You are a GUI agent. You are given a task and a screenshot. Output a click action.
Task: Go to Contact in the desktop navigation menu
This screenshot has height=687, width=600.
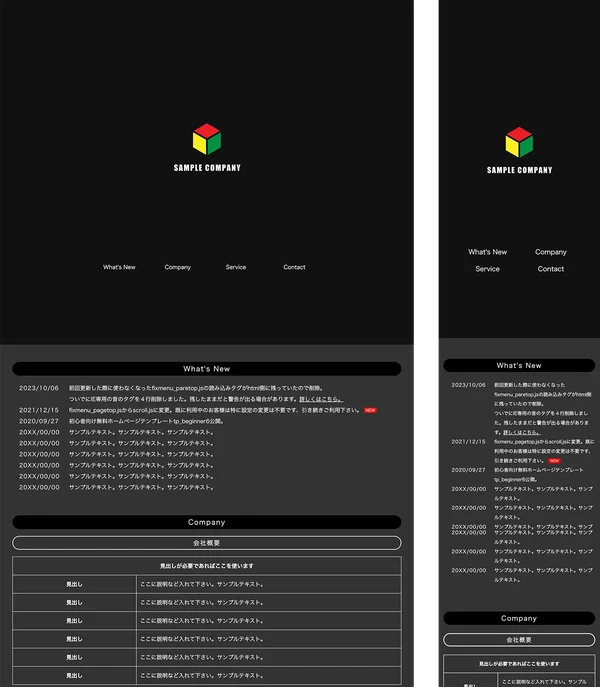click(x=294, y=267)
